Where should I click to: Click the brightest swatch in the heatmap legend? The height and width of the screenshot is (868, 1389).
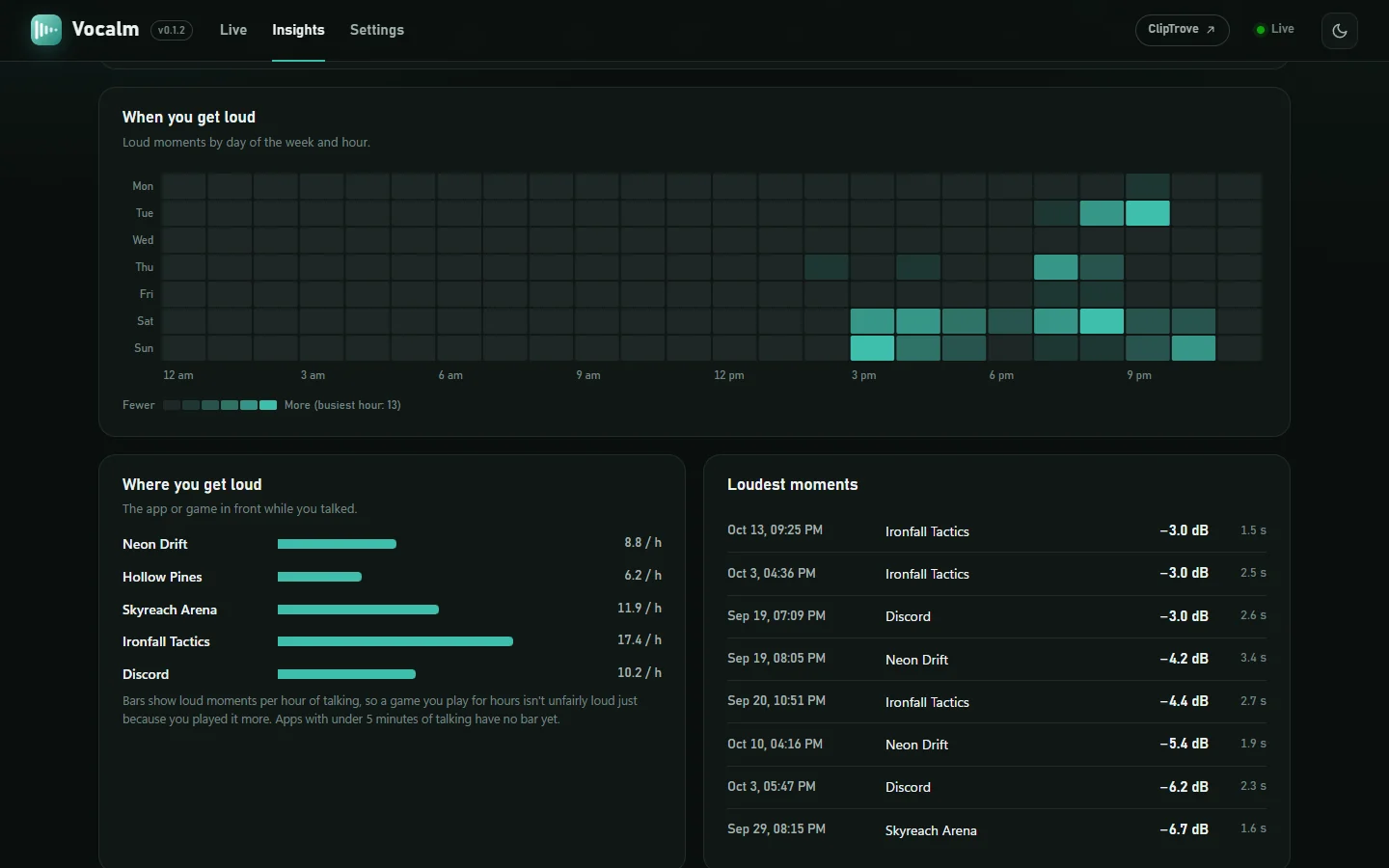(268, 405)
